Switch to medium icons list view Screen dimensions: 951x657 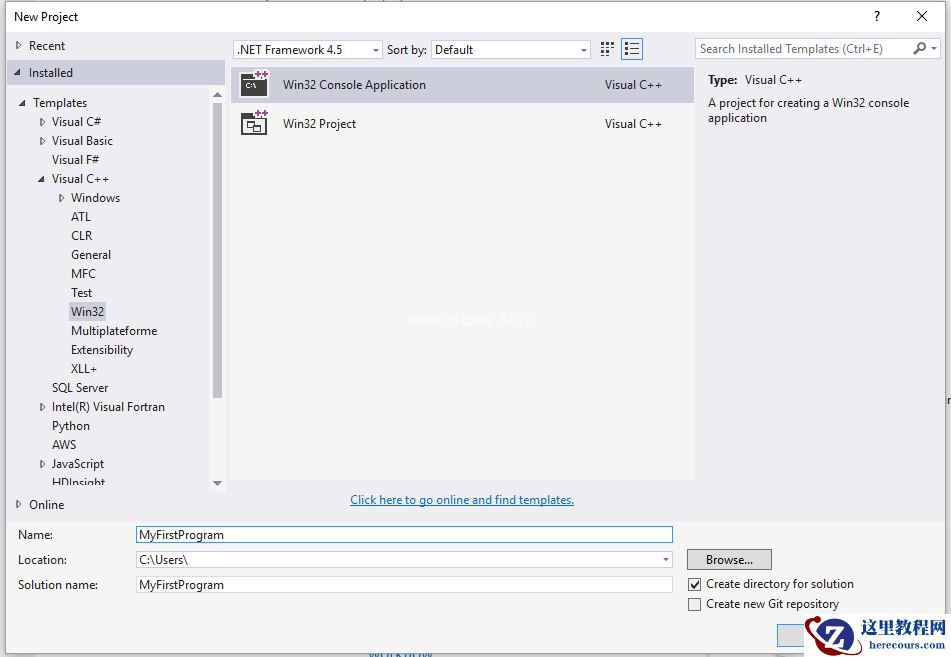click(x=632, y=49)
